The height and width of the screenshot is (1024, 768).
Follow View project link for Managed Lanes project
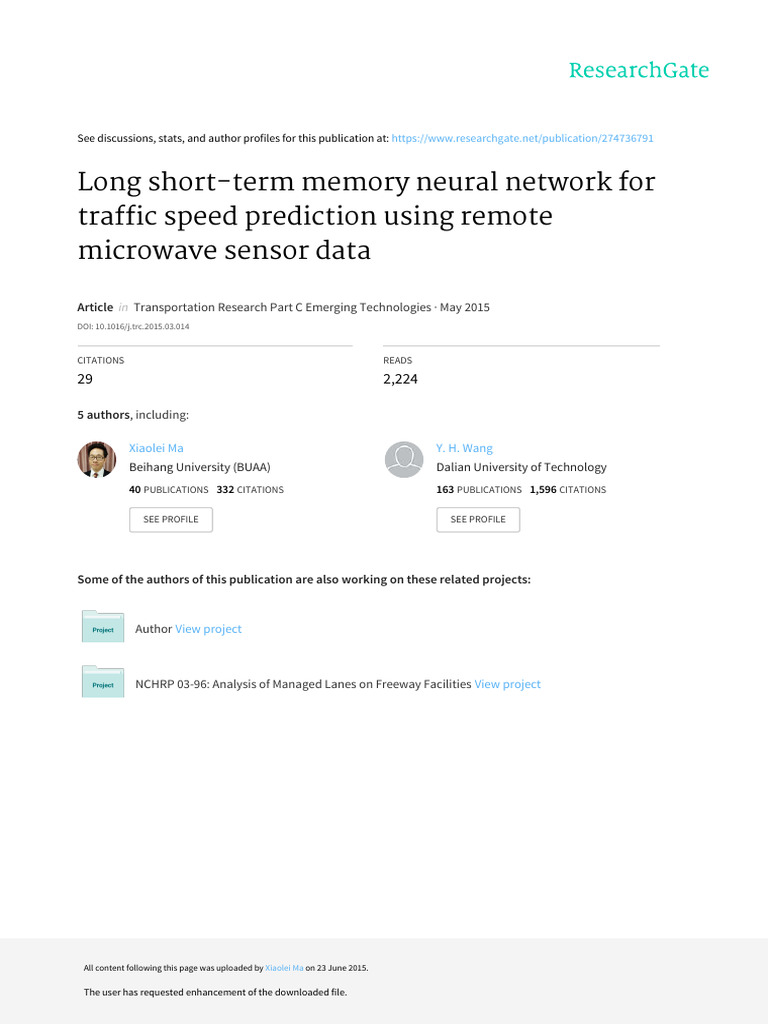[507, 684]
